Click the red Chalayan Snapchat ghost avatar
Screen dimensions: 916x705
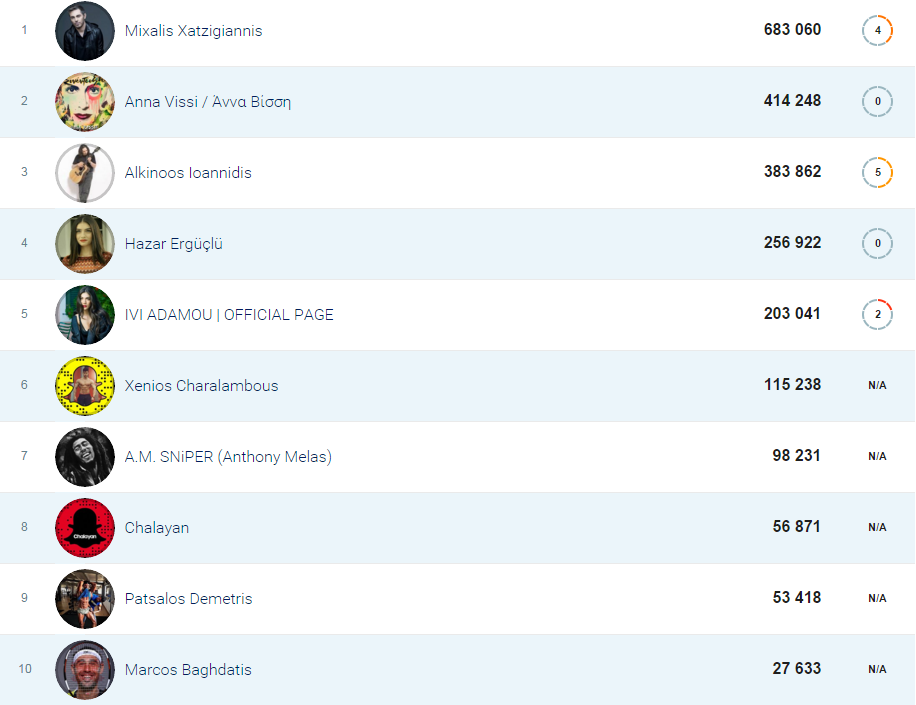coord(85,527)
